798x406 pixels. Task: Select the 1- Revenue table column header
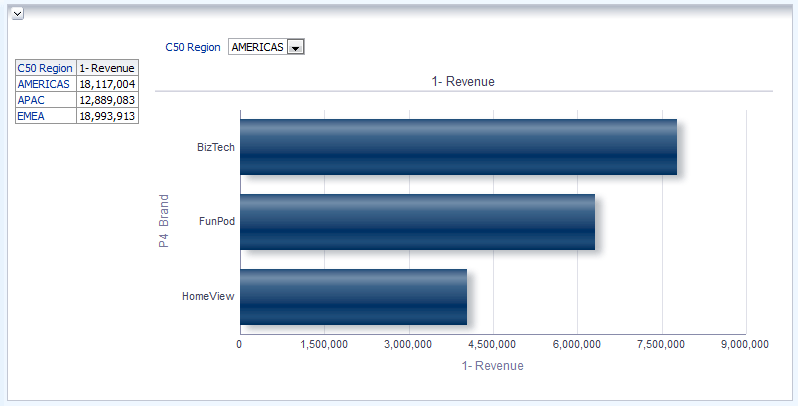(x=107, y=68)
